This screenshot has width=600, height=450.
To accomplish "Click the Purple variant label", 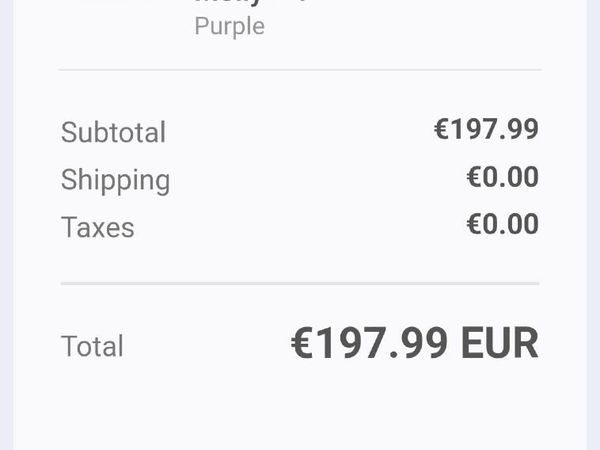I will click(x=229, y=26).
